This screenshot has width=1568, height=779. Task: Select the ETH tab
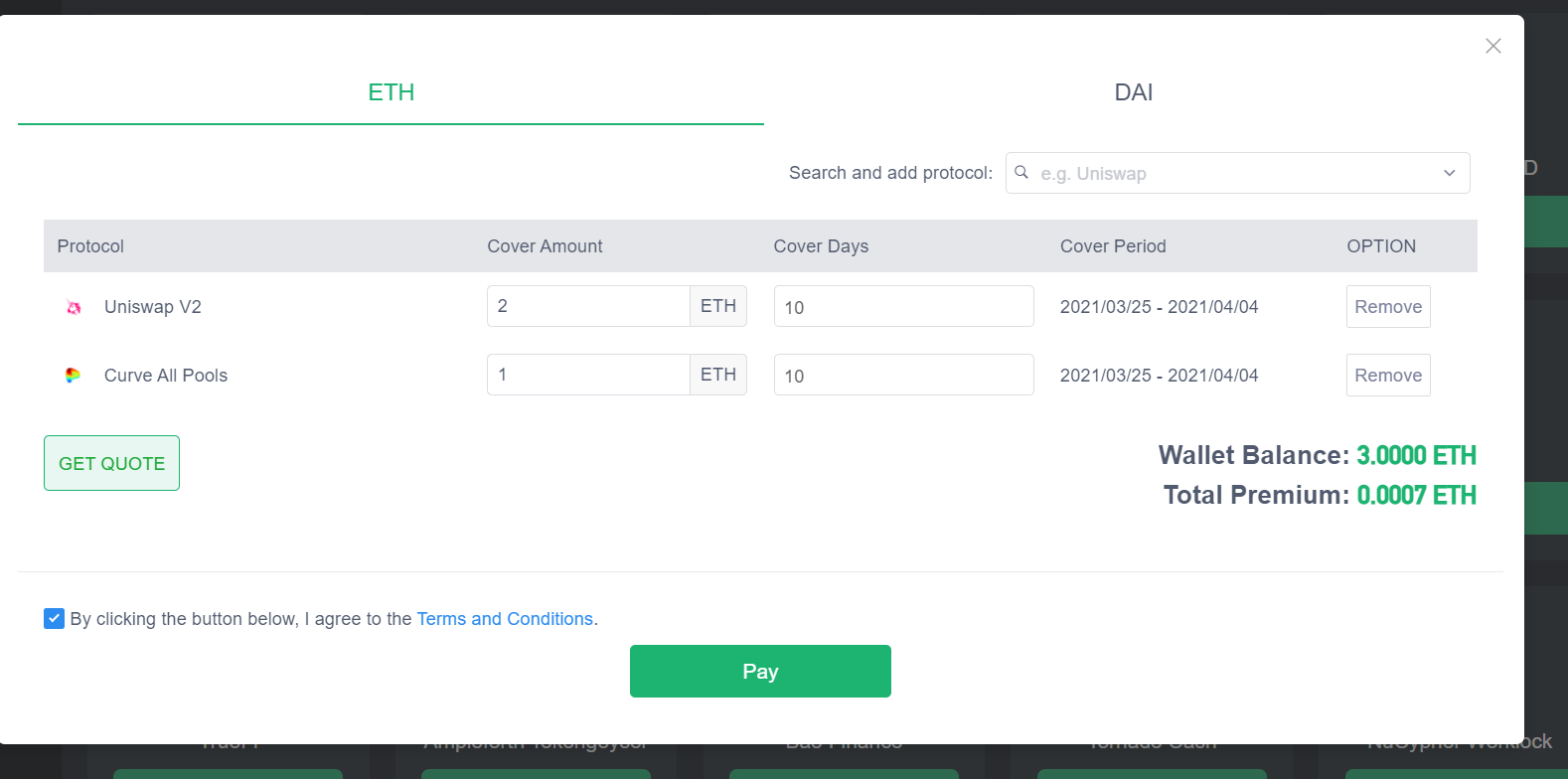tap(391, 92)
